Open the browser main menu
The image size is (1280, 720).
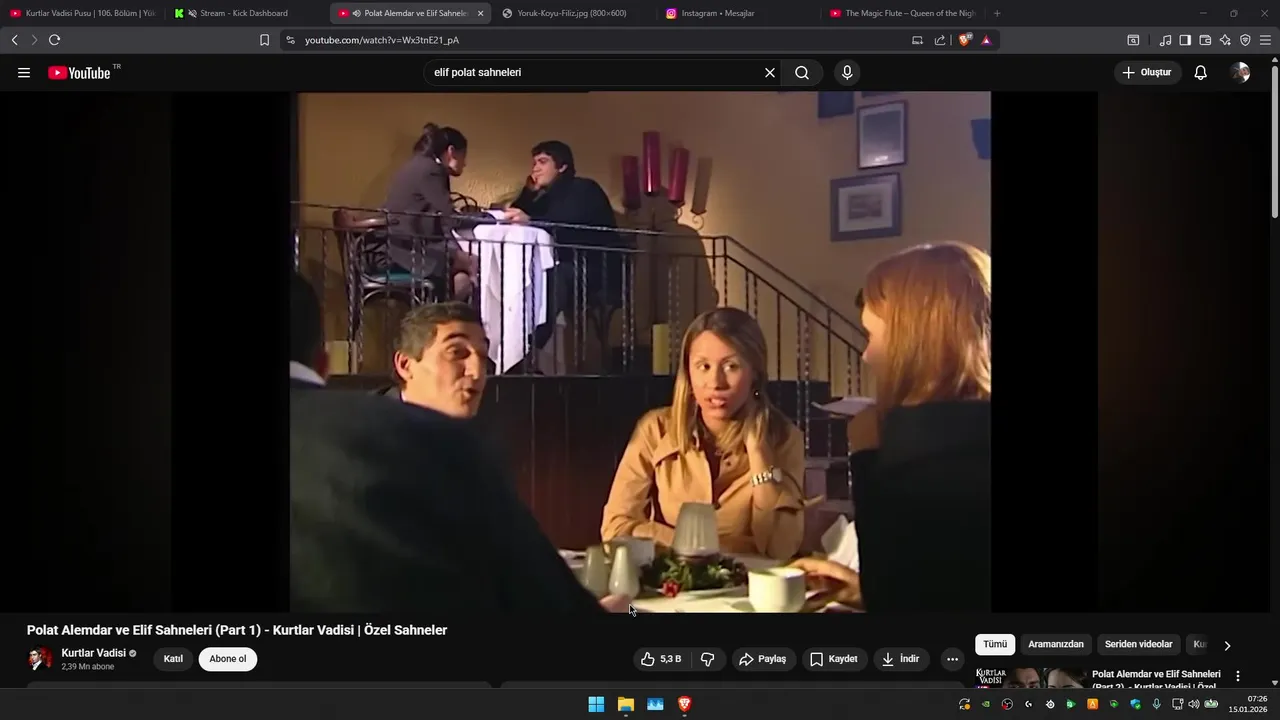(x=1265, y=40)
